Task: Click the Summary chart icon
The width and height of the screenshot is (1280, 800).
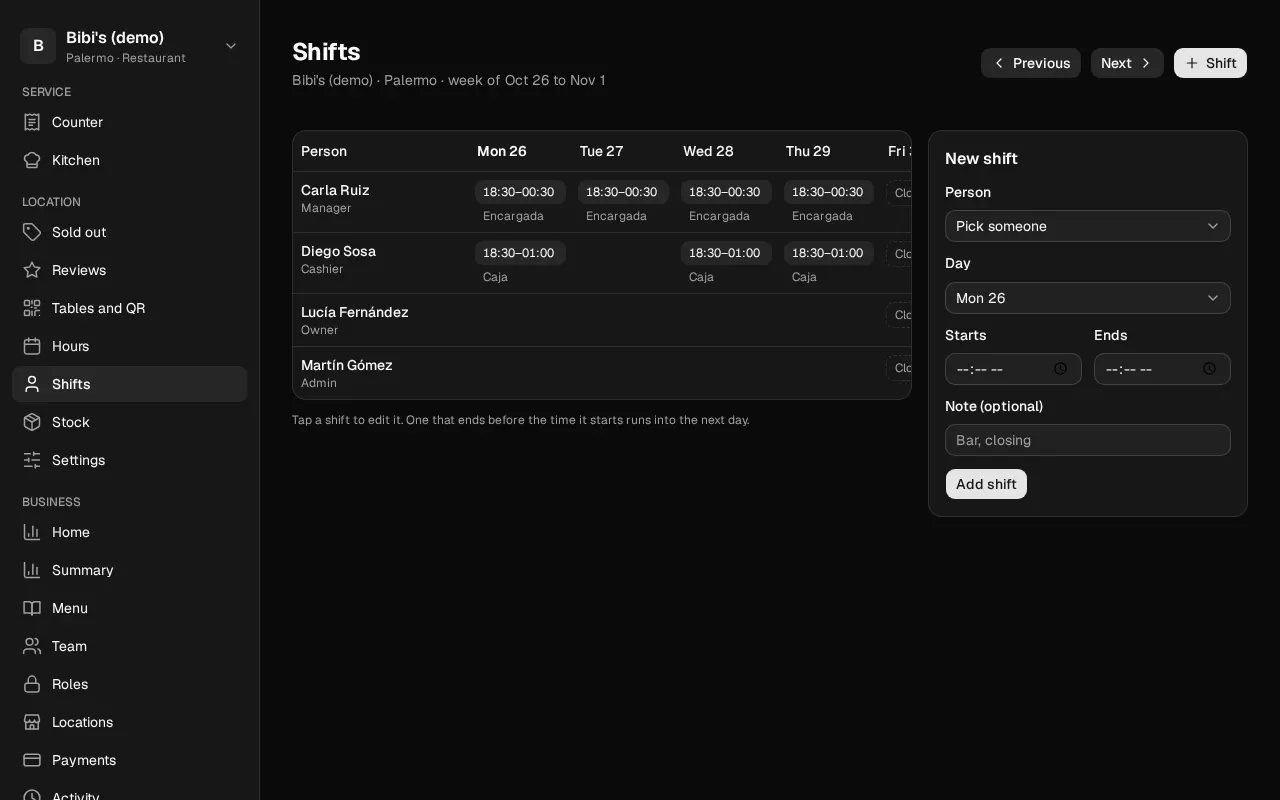Action: [x=32, y=570]
